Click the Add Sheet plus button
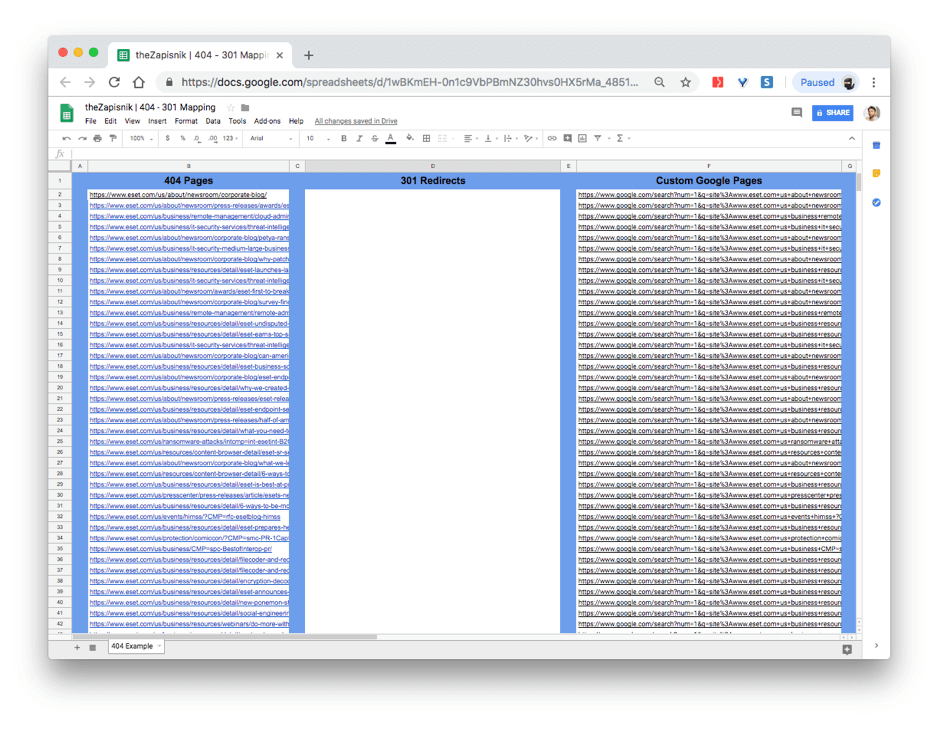This screenshot has width=943, height=735. click(x=77, y=647)
